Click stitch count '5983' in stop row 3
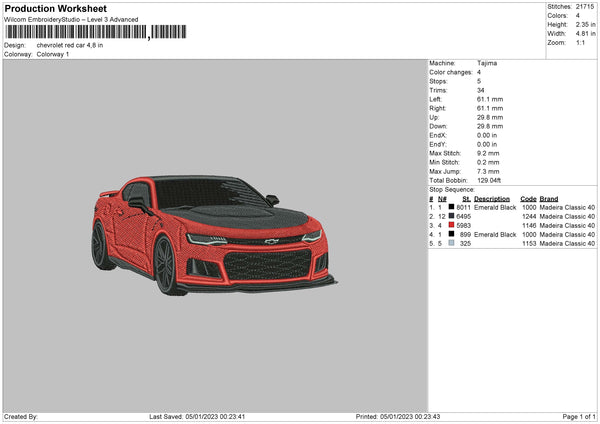 coord(463,225)
